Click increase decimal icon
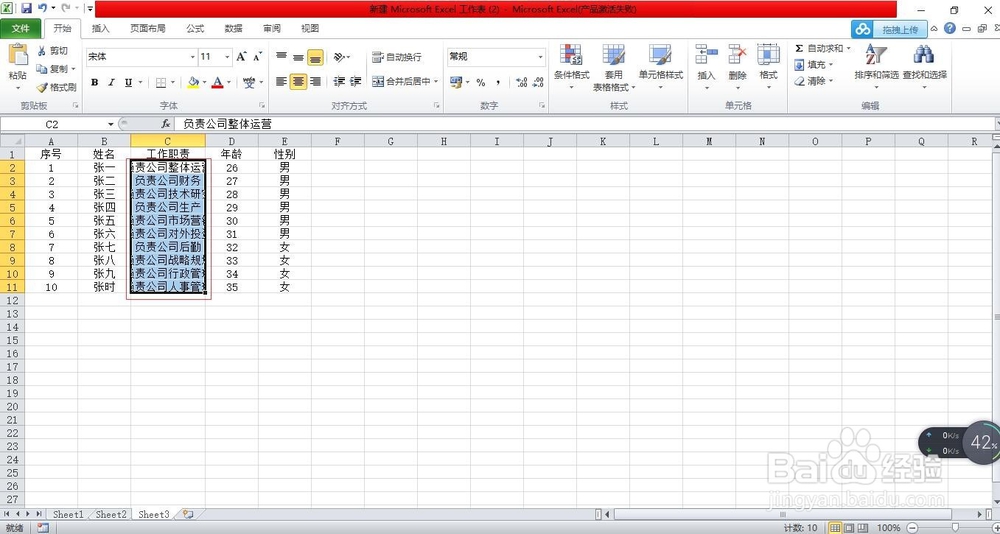 522,82
